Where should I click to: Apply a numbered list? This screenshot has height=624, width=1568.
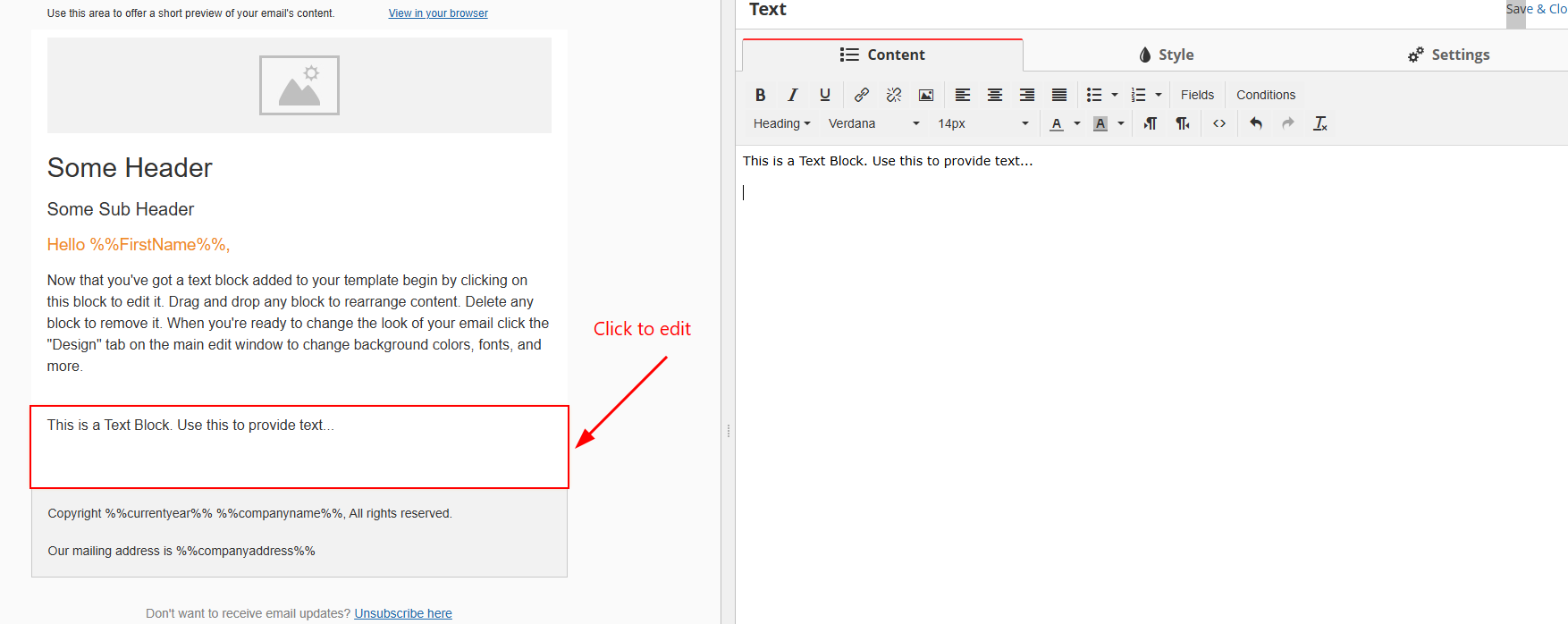(x=1138, y=95)
